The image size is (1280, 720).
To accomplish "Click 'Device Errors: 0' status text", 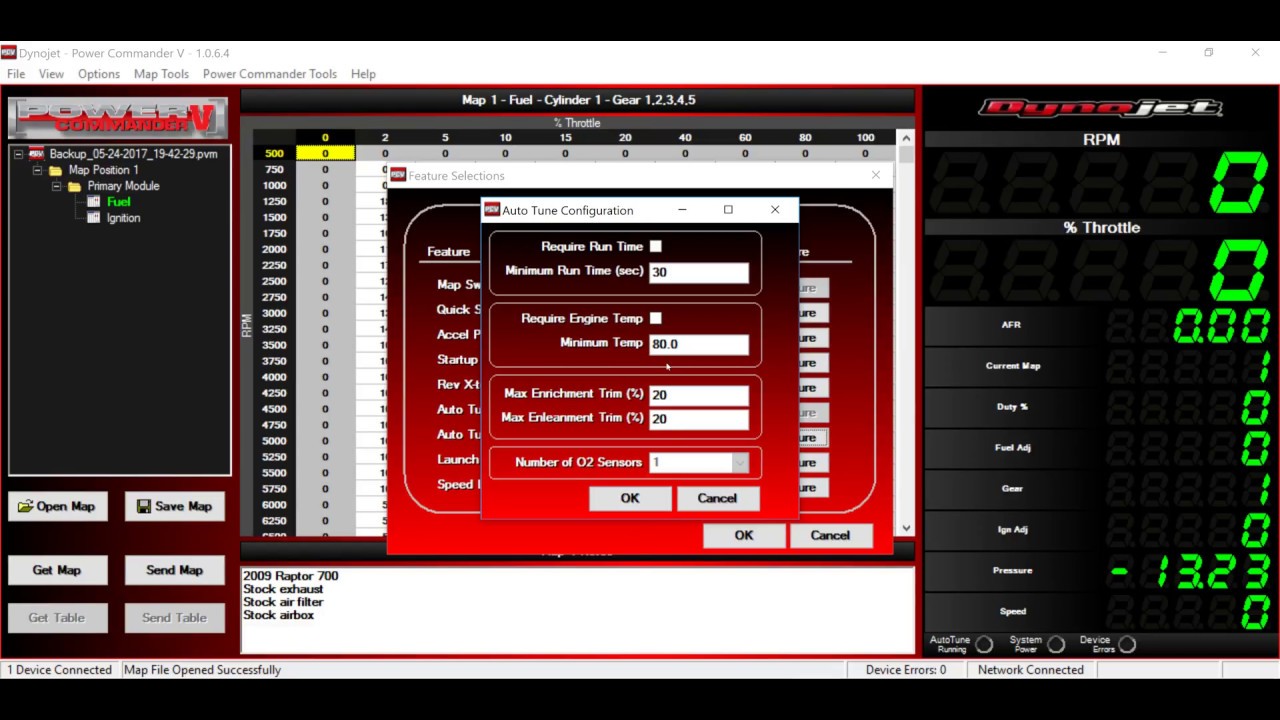I will pos(905,670).
